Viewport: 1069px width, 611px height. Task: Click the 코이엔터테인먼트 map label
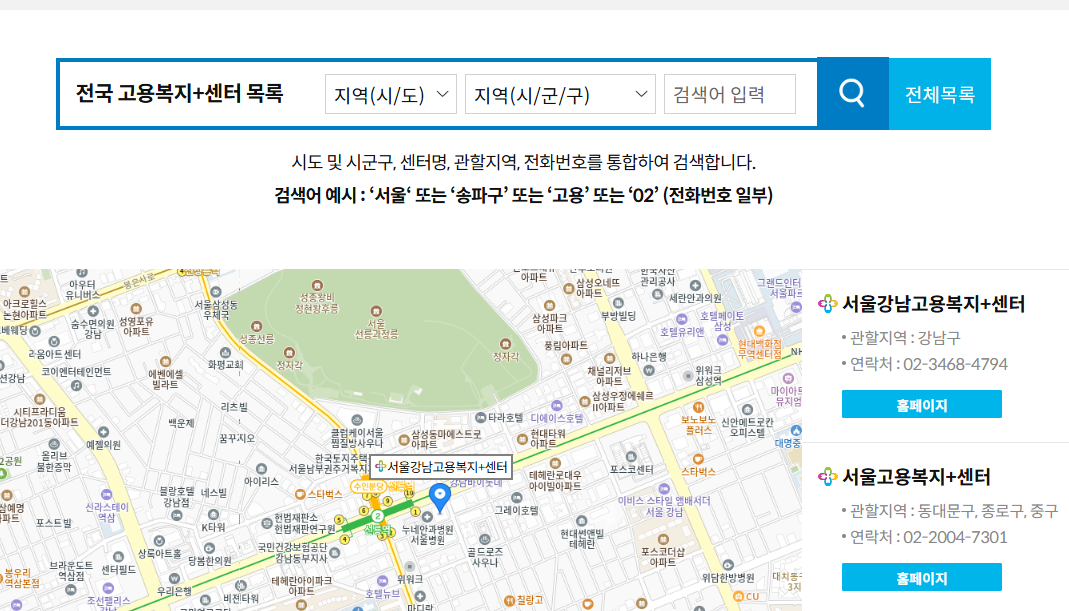coord(76,372)
